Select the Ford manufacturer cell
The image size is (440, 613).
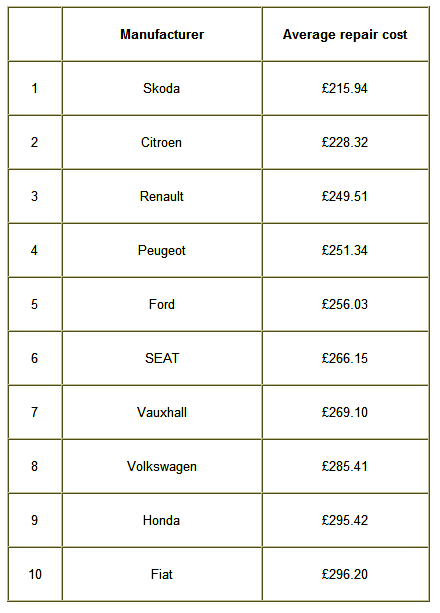162,304
